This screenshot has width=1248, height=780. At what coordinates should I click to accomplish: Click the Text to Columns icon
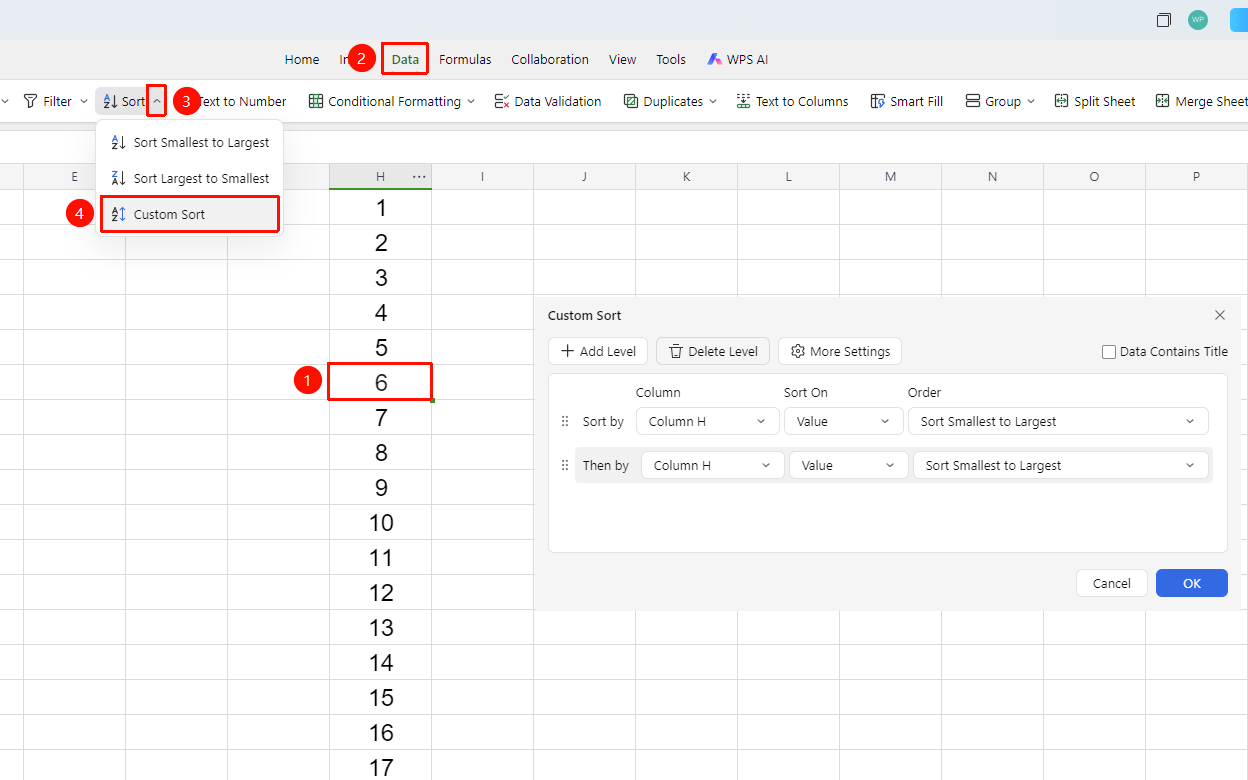click(743, 101)
